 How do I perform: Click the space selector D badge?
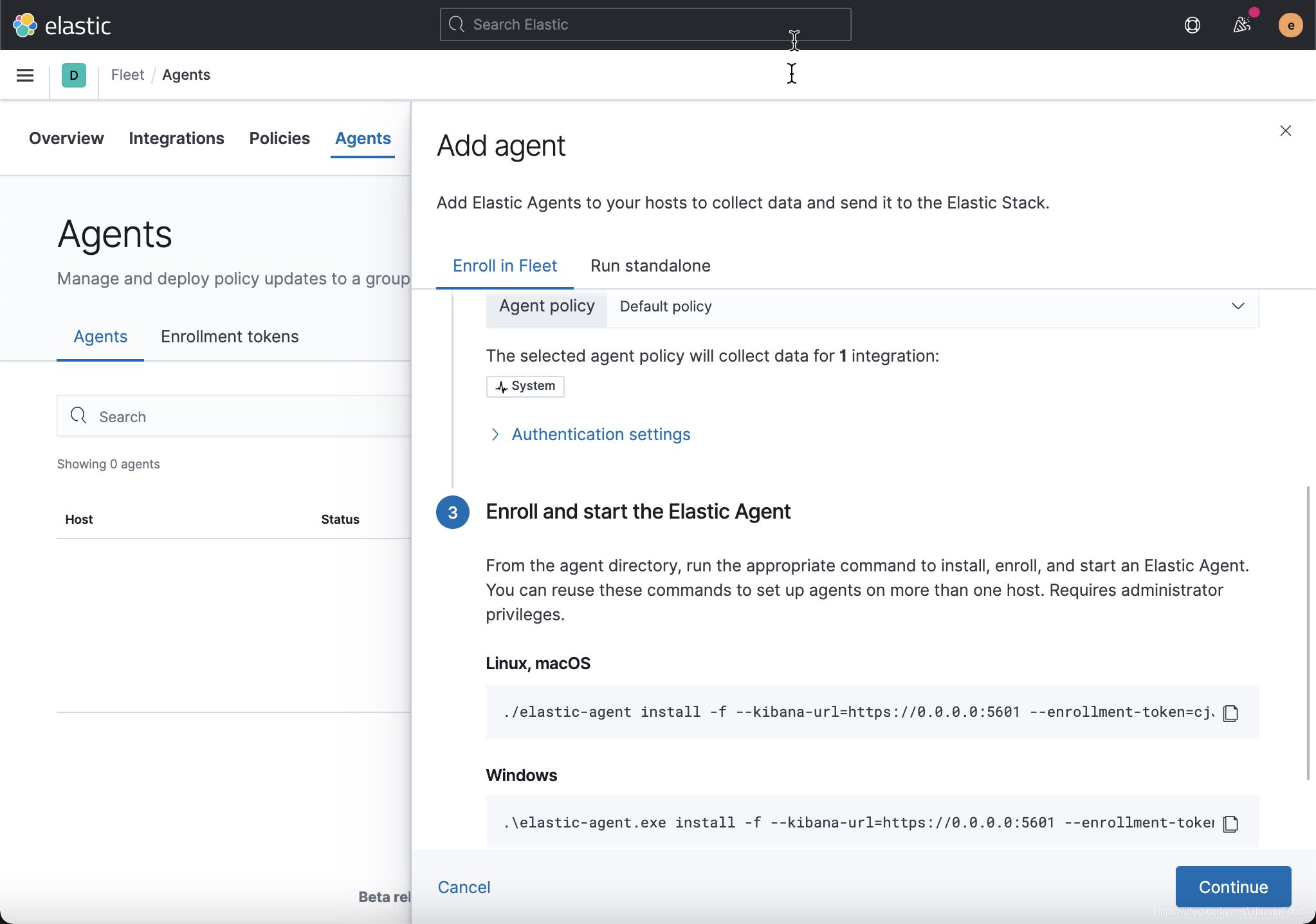pyautogui.click(x=74, y=75)
